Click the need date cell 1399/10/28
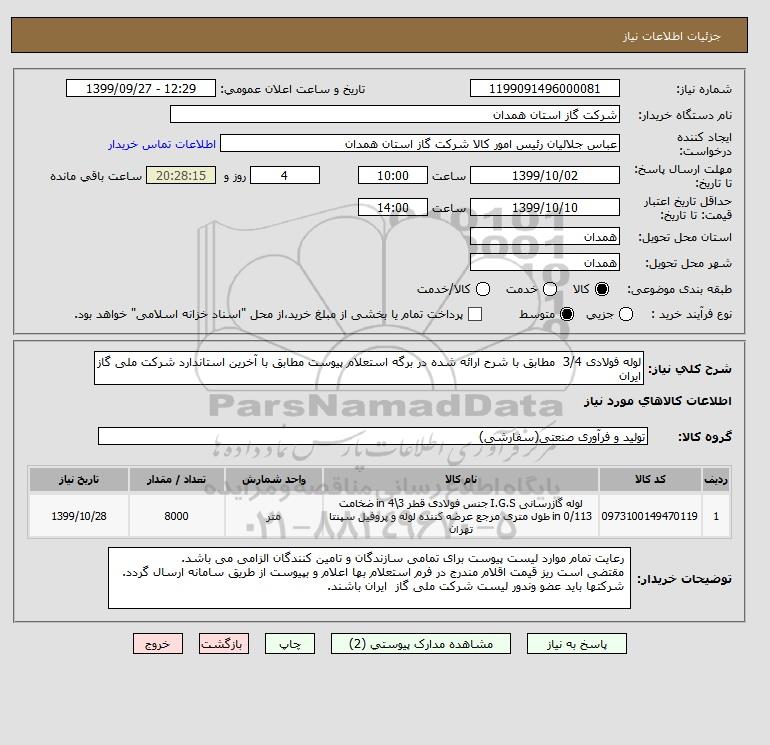 tap(79, 516)
